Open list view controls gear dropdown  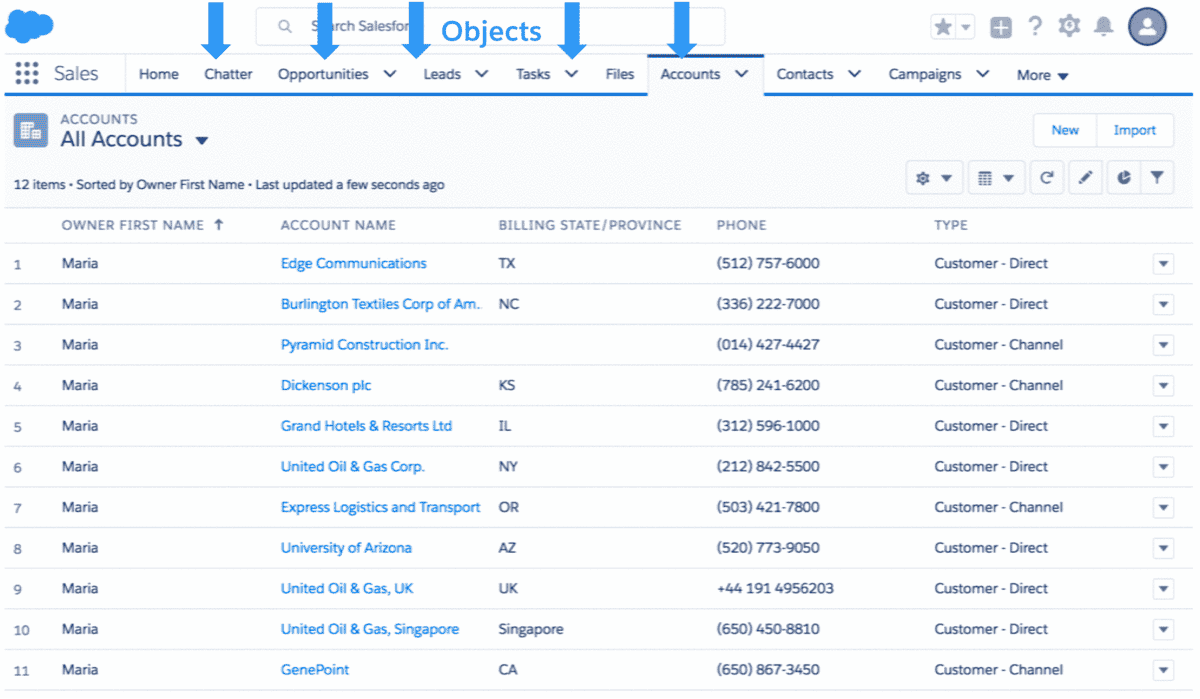coord(933,178)
